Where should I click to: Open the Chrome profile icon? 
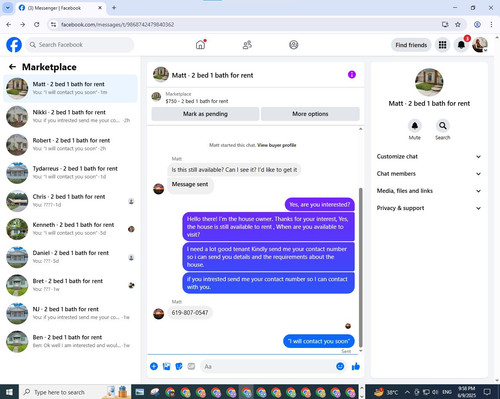[x=477, y=24]
